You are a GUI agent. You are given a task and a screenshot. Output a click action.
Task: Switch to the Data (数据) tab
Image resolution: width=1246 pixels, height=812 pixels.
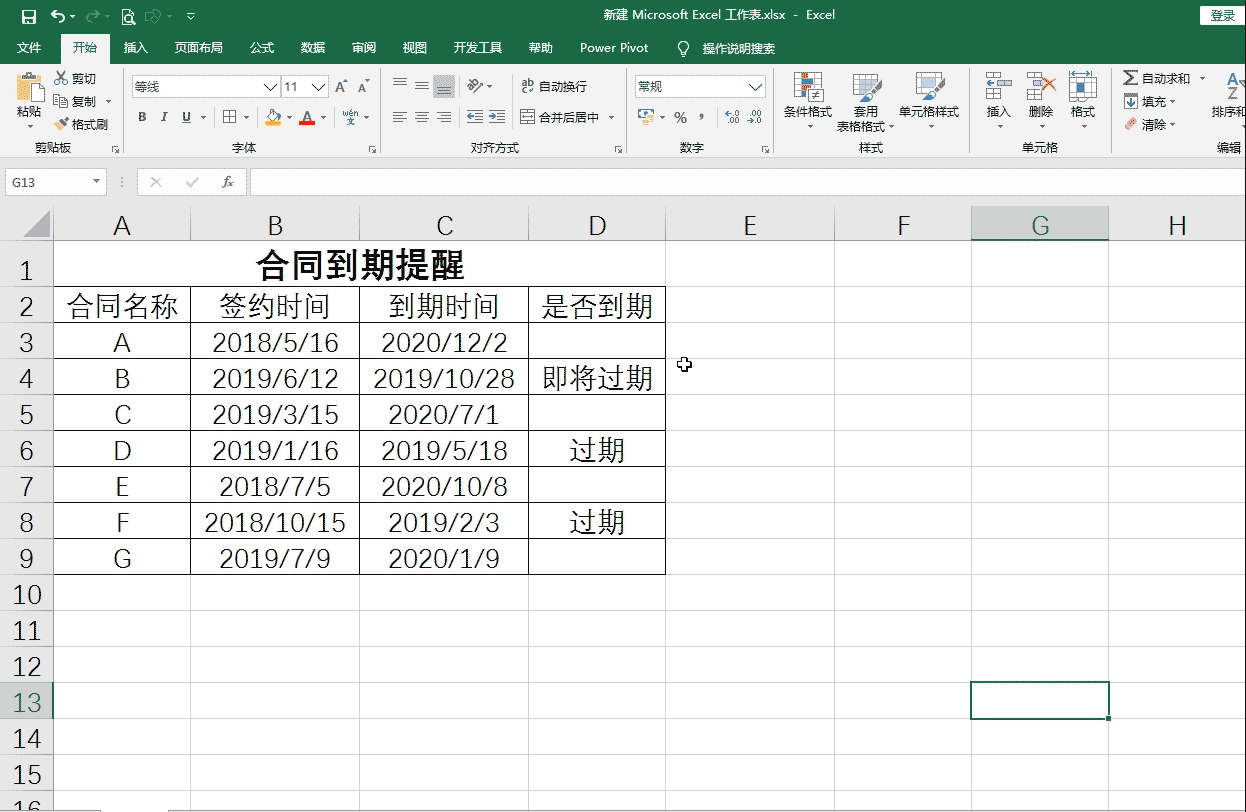(x=313, y=48)
